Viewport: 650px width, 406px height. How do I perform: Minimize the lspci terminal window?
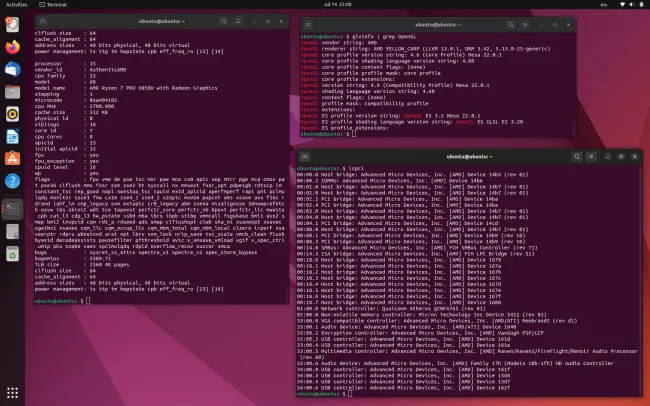tap(607, 157)
